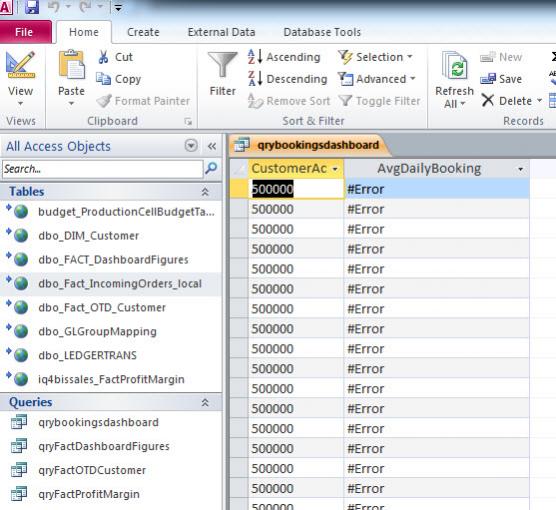This screenshot has height=510, width=556.
Task: Click the Refresh All icon
Action: 455,65
